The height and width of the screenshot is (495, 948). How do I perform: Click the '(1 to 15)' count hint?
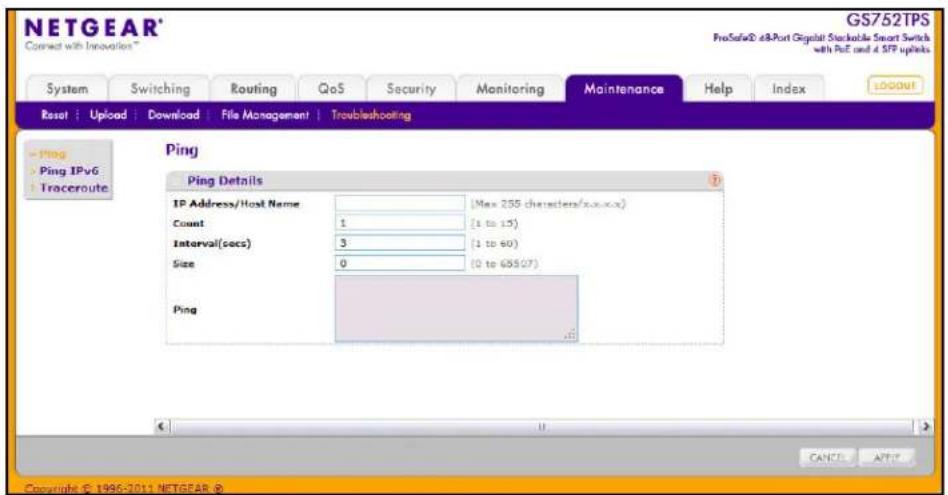[x=495, y=224]
